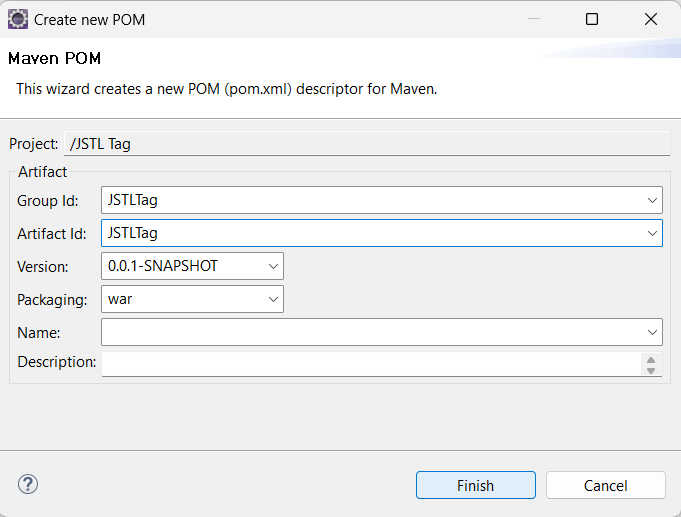Click the Description scroll up arrow

(x=651, y=359)
